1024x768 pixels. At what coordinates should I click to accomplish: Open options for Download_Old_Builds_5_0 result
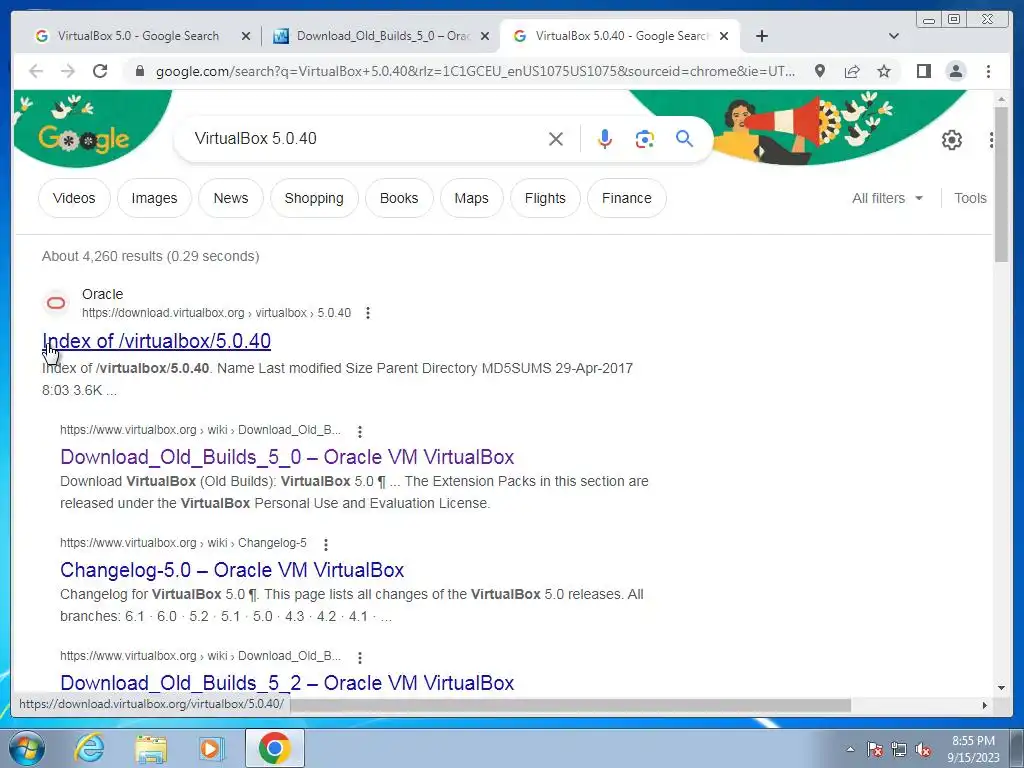(360, 431)
